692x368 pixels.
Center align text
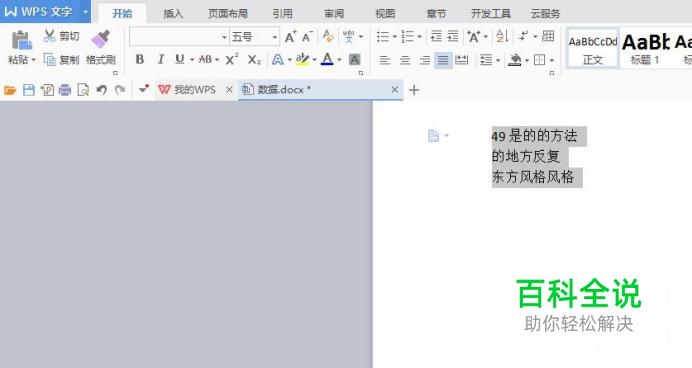(x=405, y=60)
